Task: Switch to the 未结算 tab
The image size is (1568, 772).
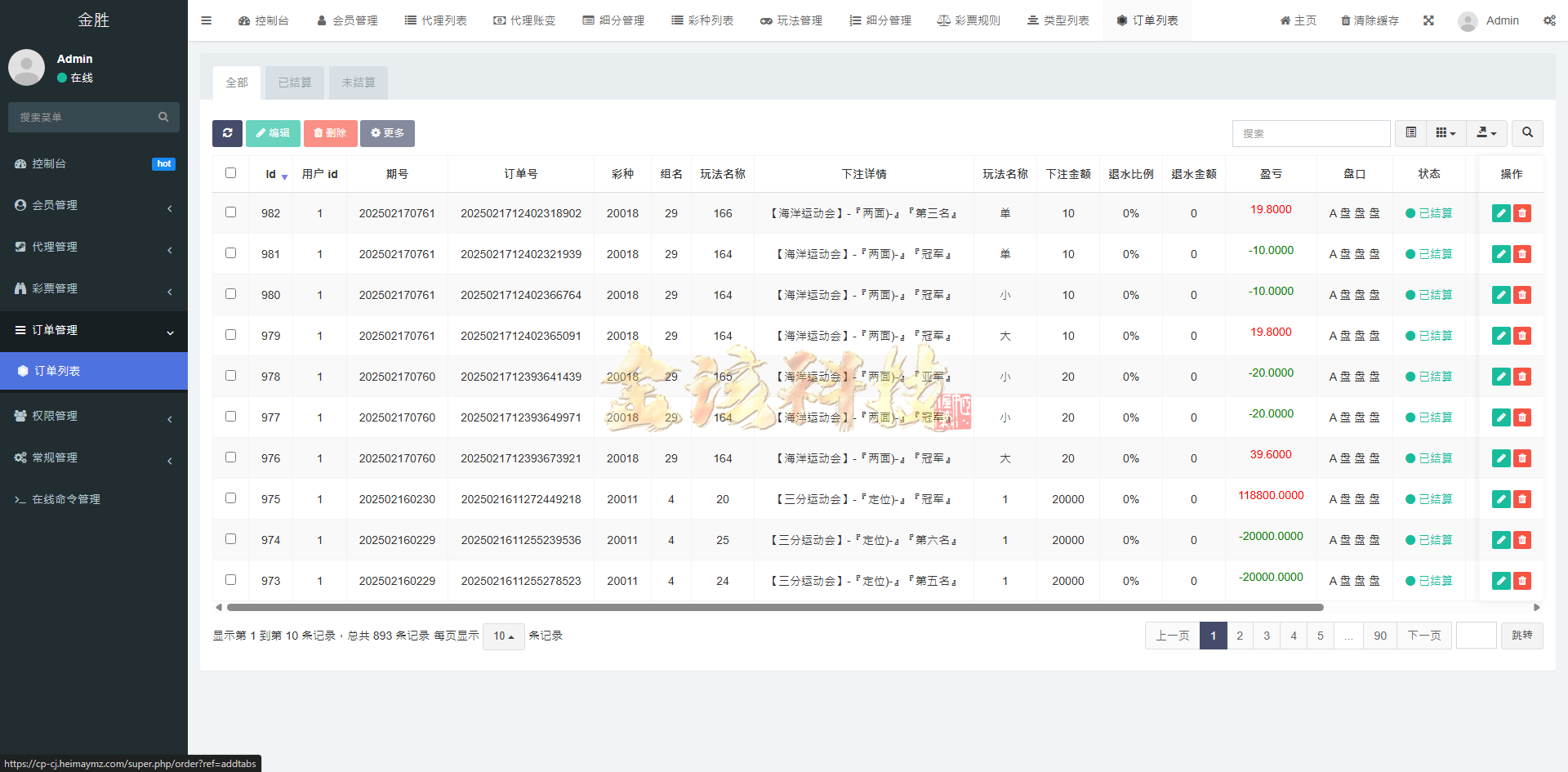Action: pos(358,82)
